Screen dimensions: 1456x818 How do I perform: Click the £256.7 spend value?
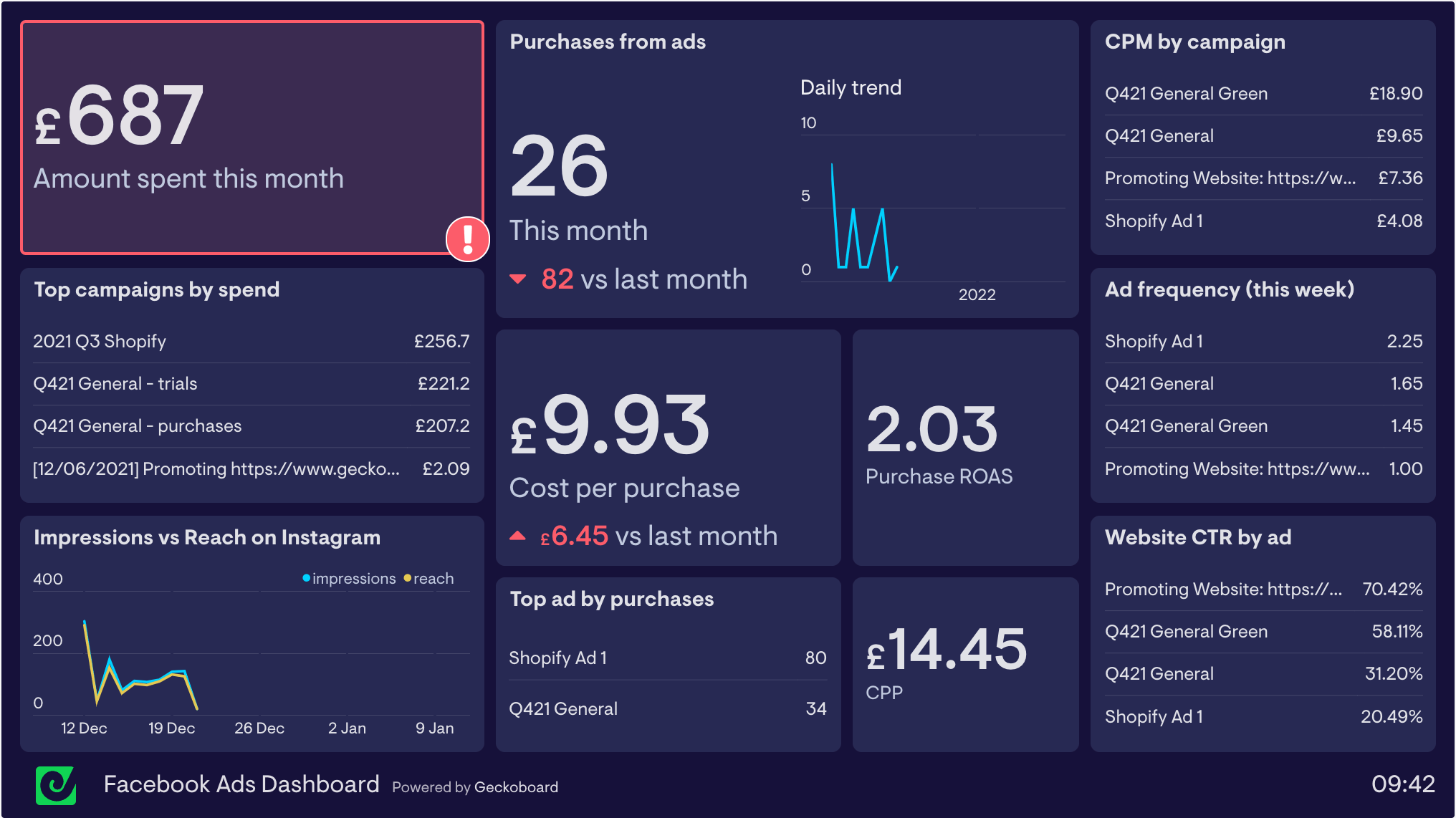click(x=441, y=342)
